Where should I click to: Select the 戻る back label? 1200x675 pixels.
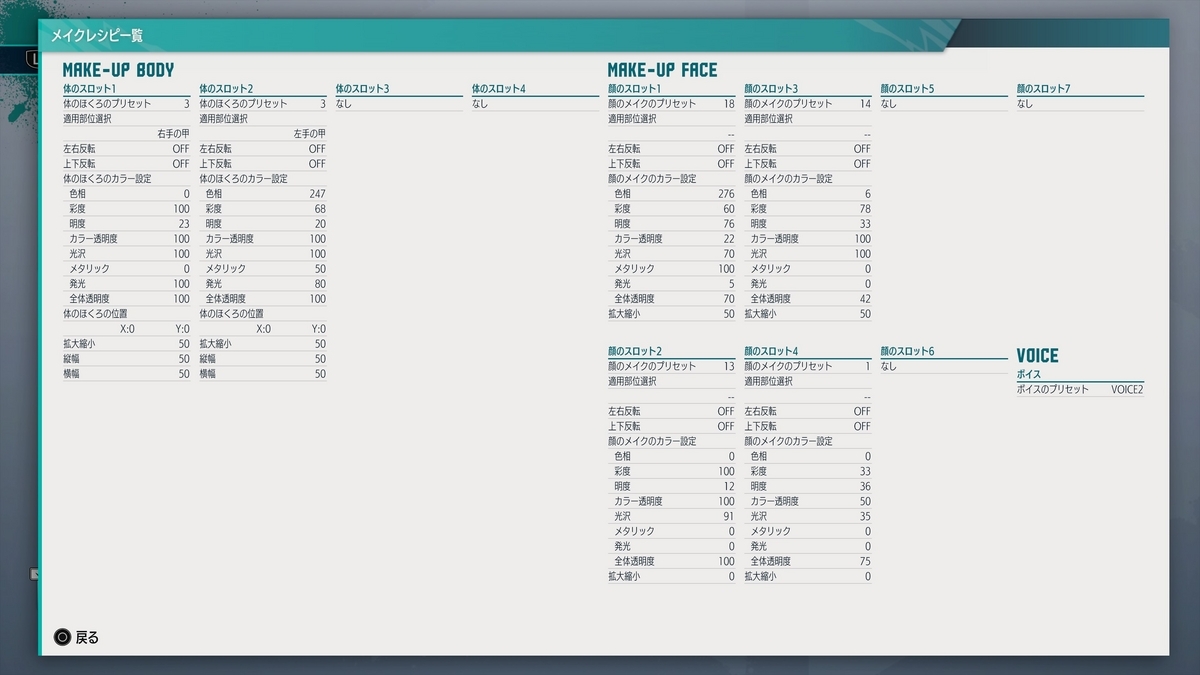tap(88, 637)
